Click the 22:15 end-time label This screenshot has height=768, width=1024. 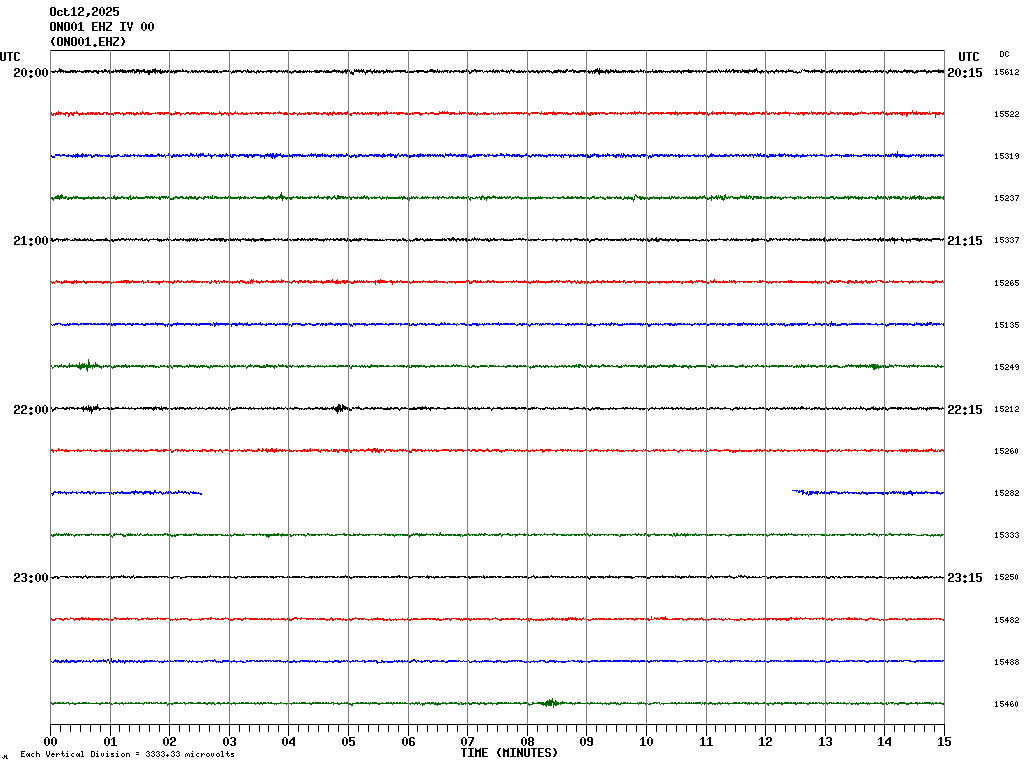pos(965,410)
